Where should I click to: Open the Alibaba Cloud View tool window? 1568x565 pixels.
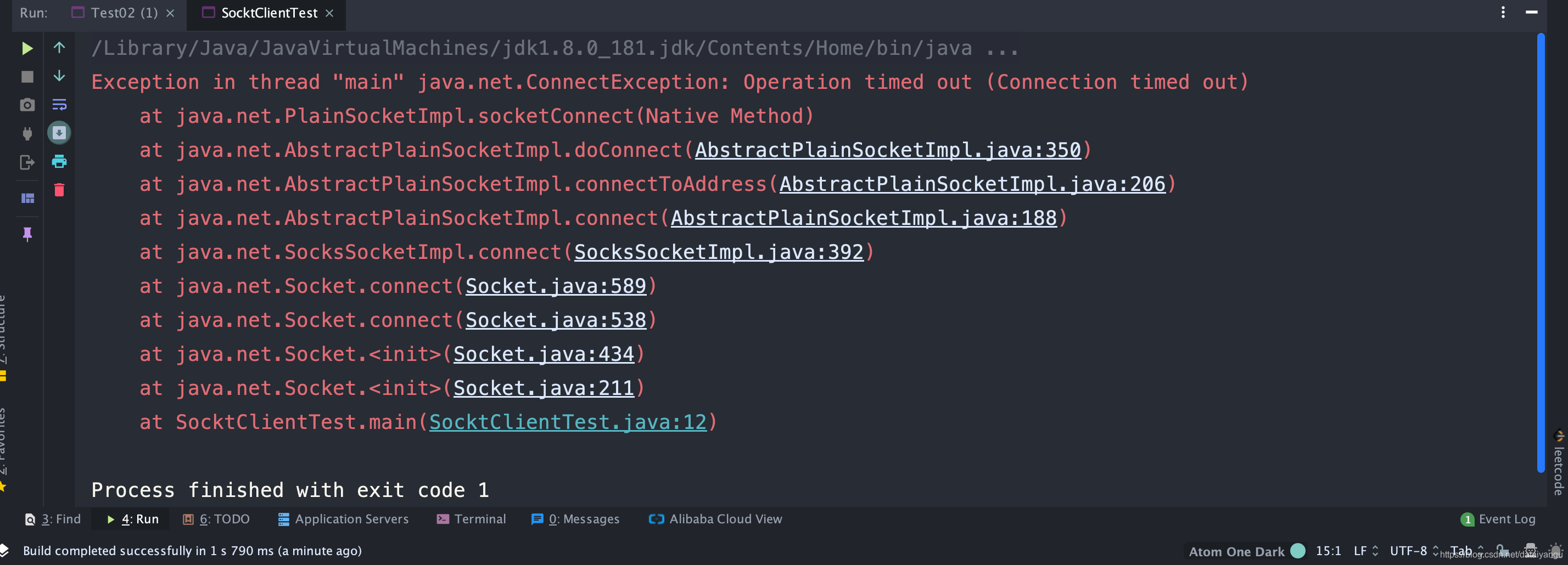click(715, 519)
